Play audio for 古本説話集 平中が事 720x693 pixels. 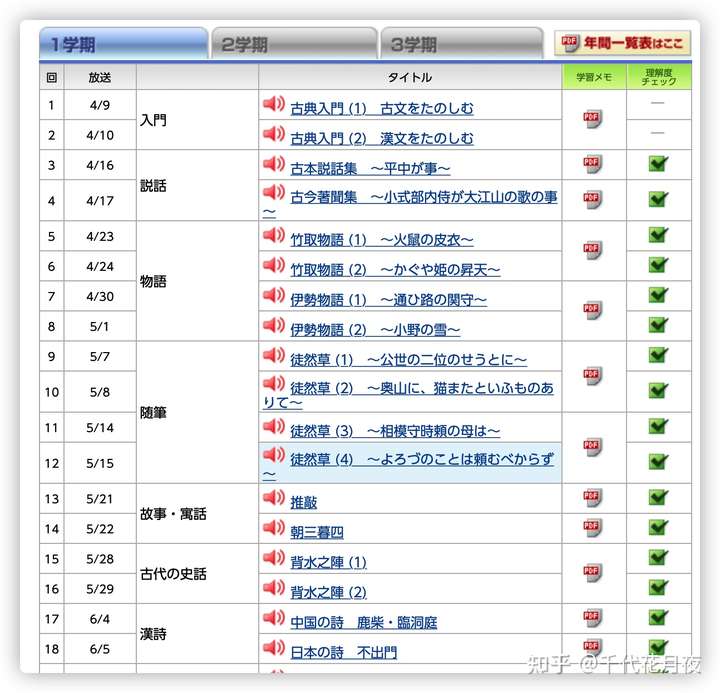point(274,164)
